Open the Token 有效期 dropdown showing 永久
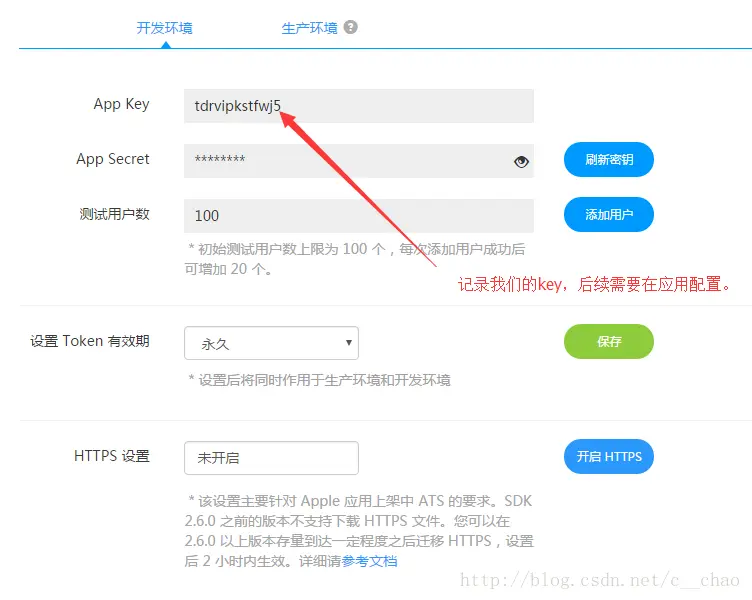This screenshot has height=600, width=752. coord(271,343)
